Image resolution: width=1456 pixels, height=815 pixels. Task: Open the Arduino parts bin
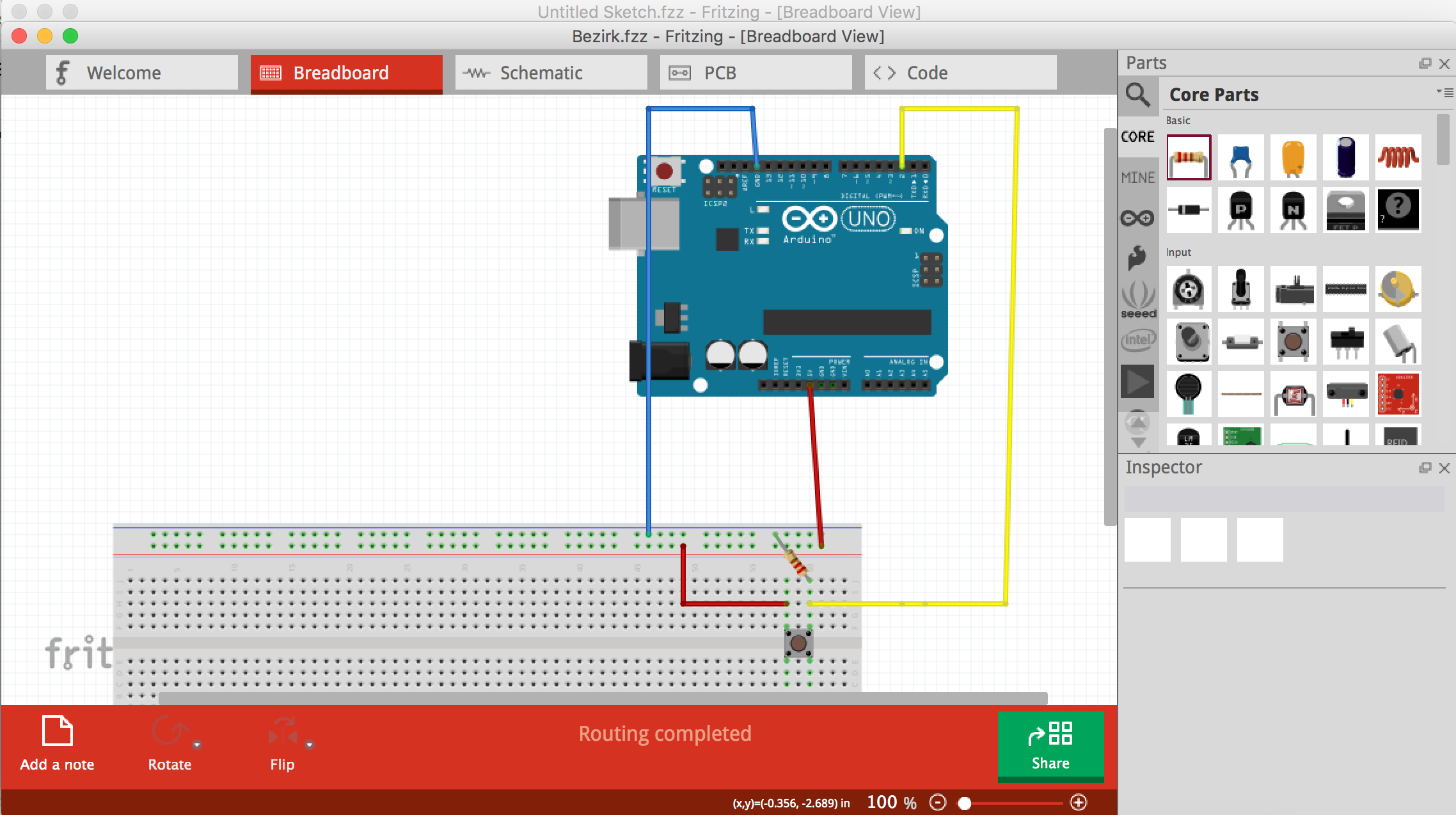click(x=1137, y=218)
